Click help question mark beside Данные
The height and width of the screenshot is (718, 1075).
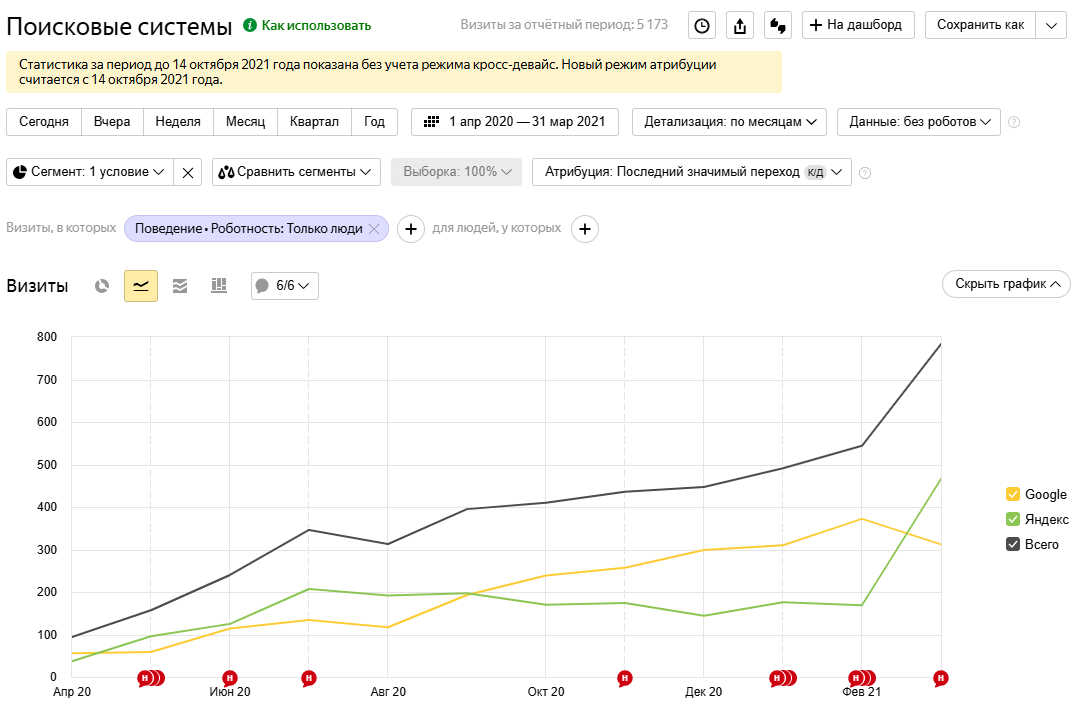(1014, 122)
